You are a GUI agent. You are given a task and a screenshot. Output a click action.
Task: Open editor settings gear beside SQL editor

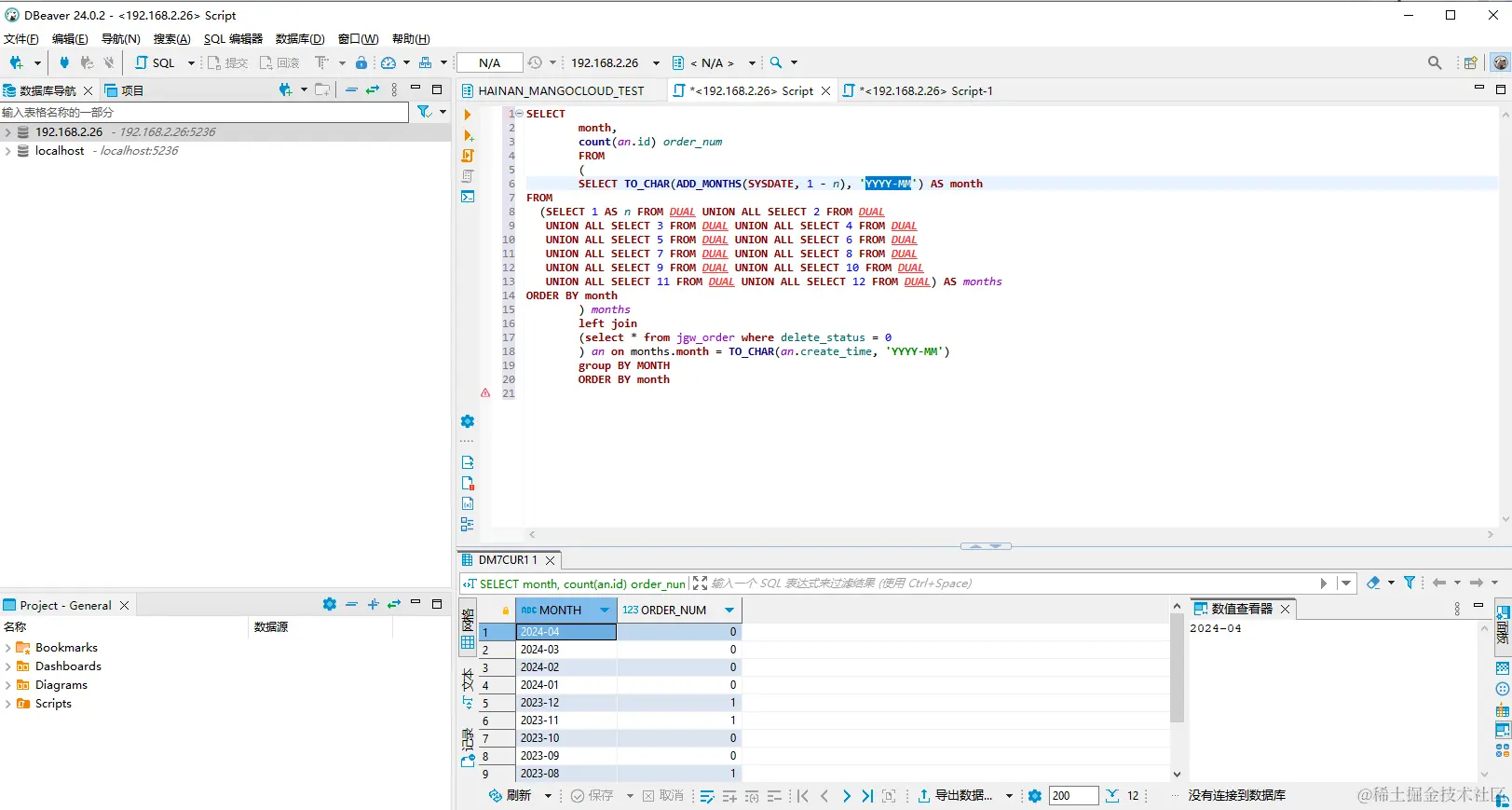(x=468, y=421)
